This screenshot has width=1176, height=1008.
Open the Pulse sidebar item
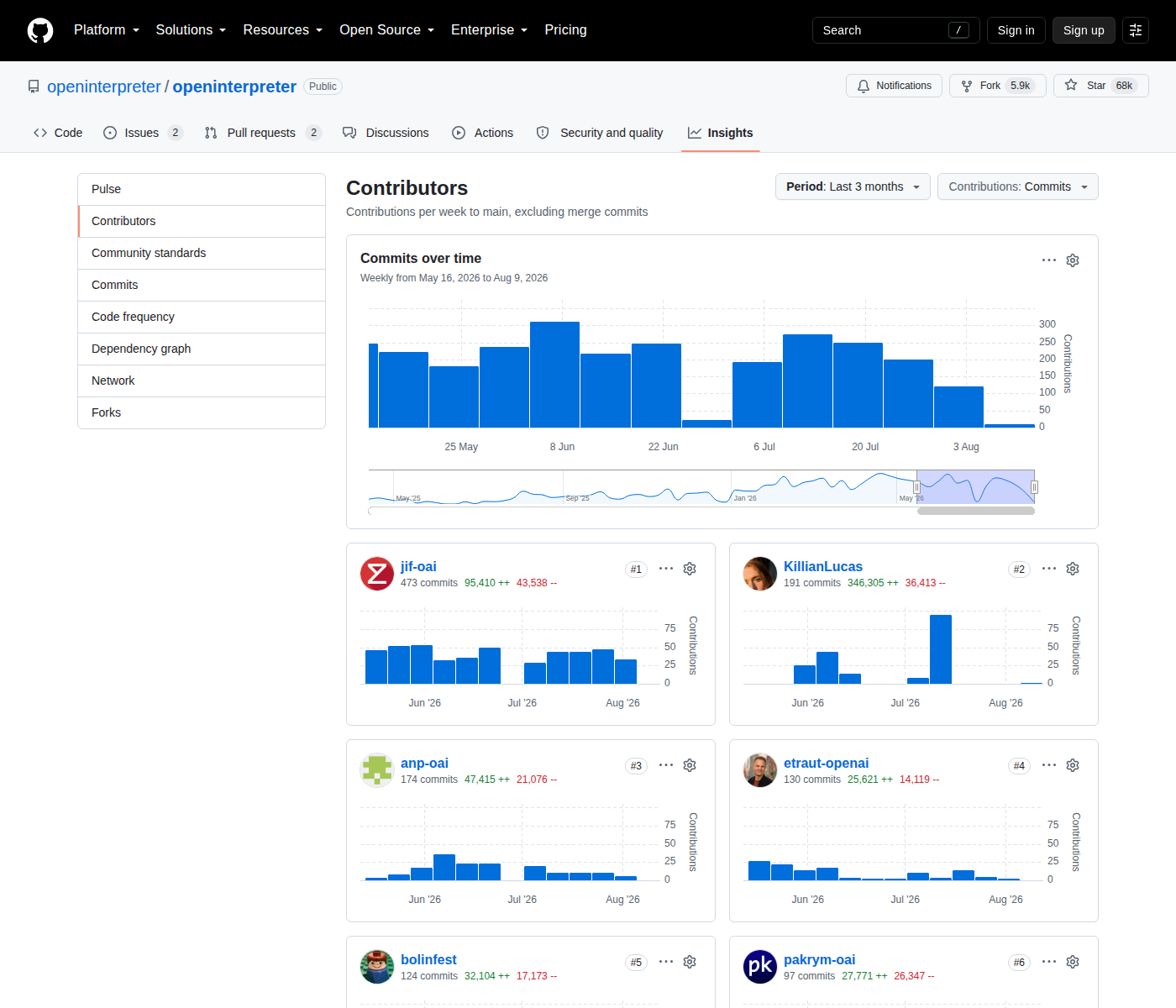[x=202, y=189]
